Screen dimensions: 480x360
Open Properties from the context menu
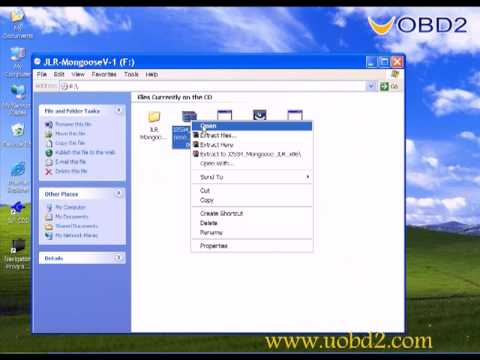(252, 246)
